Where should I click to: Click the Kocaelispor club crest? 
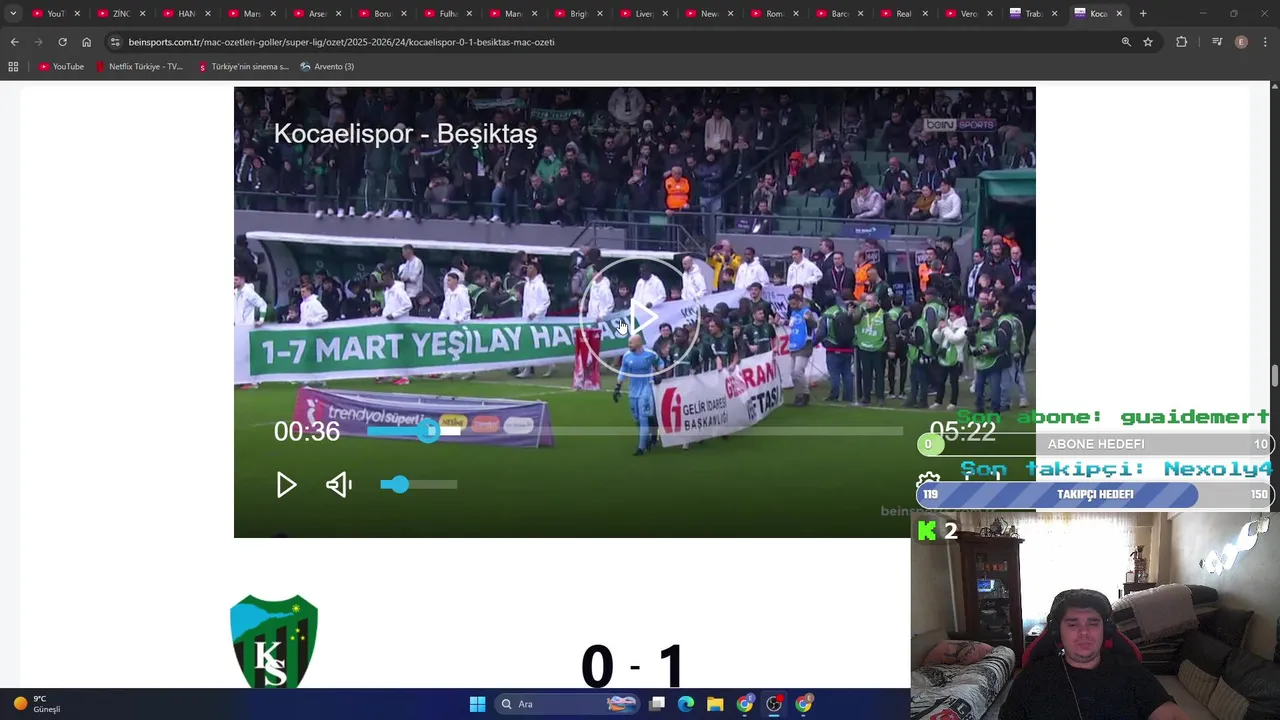click(274, 642)
